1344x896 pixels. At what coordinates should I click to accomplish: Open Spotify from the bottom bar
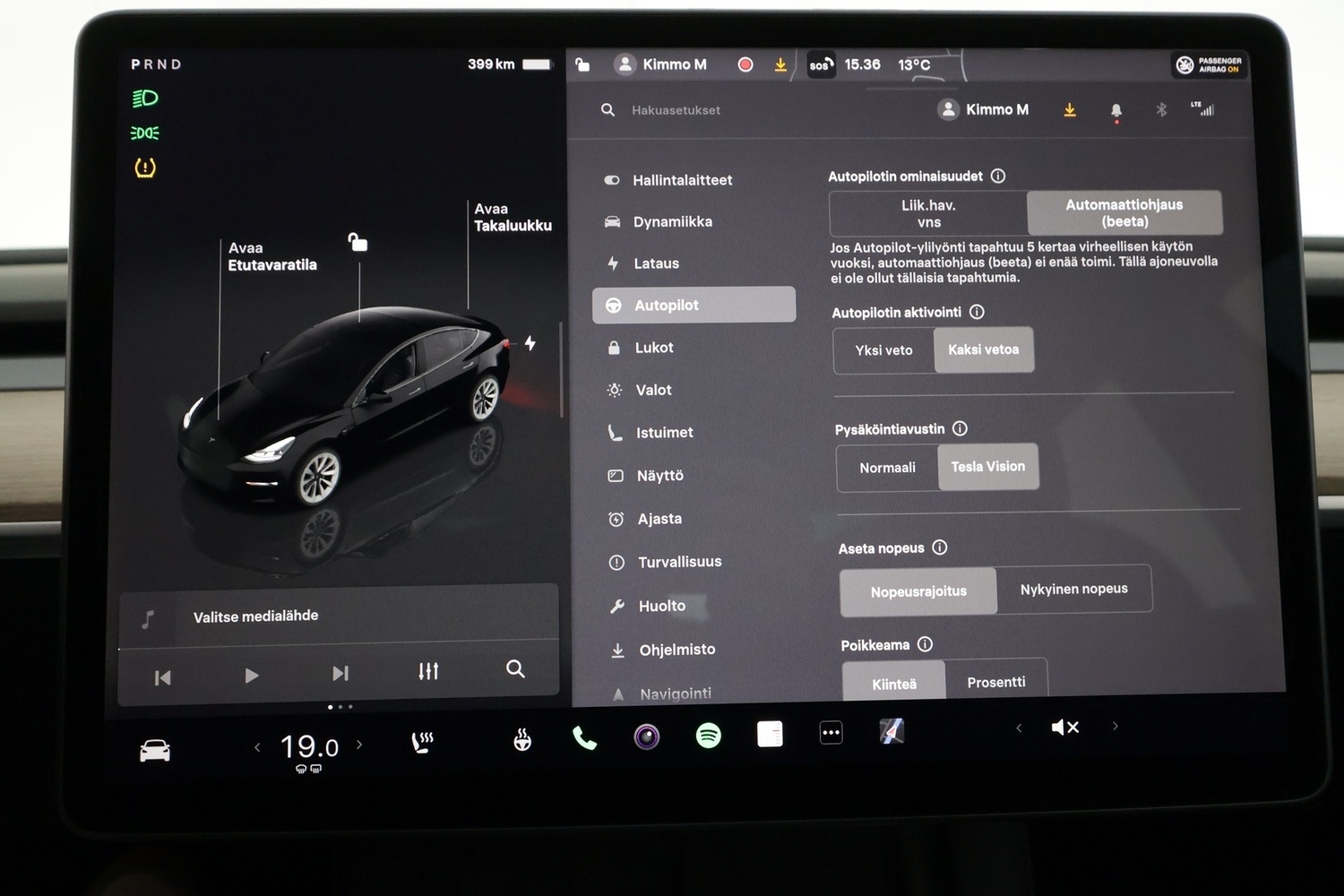[x=709, y=736]
